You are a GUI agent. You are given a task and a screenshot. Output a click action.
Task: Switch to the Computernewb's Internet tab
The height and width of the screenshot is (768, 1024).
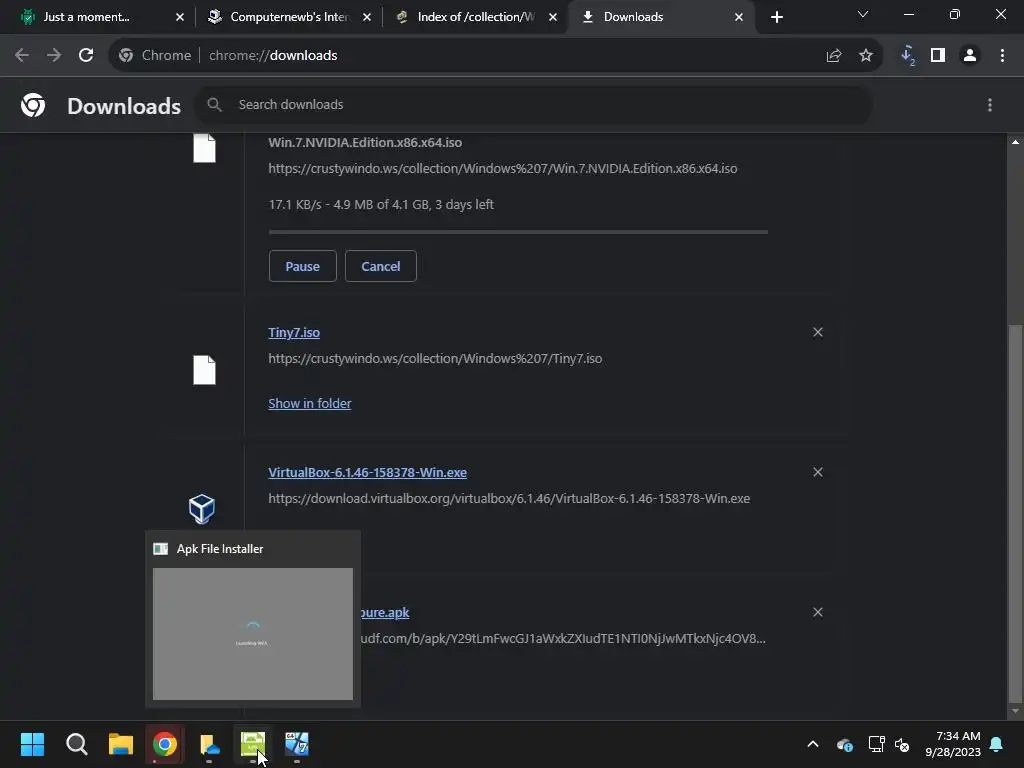pyautogui.click(x=289, y=17)
